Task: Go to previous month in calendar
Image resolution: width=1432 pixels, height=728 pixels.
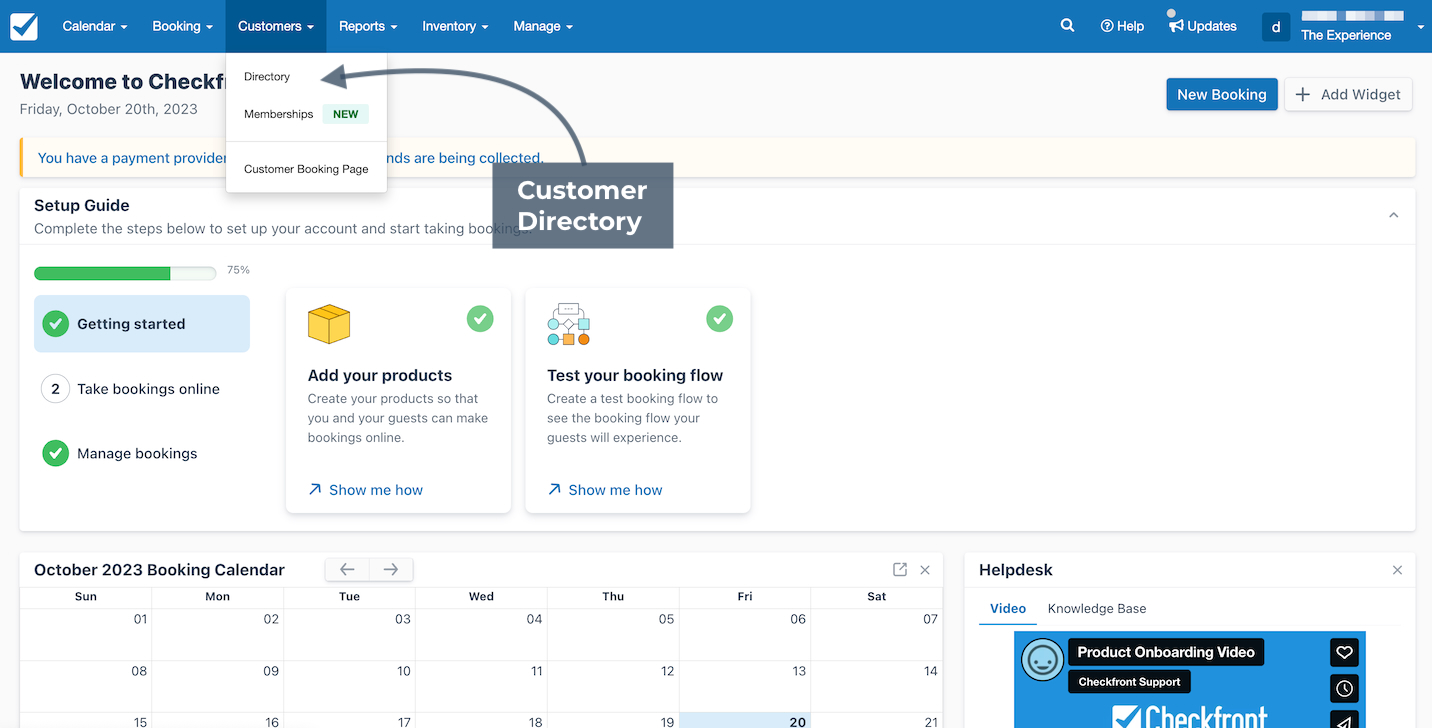Action: point(347,569)
